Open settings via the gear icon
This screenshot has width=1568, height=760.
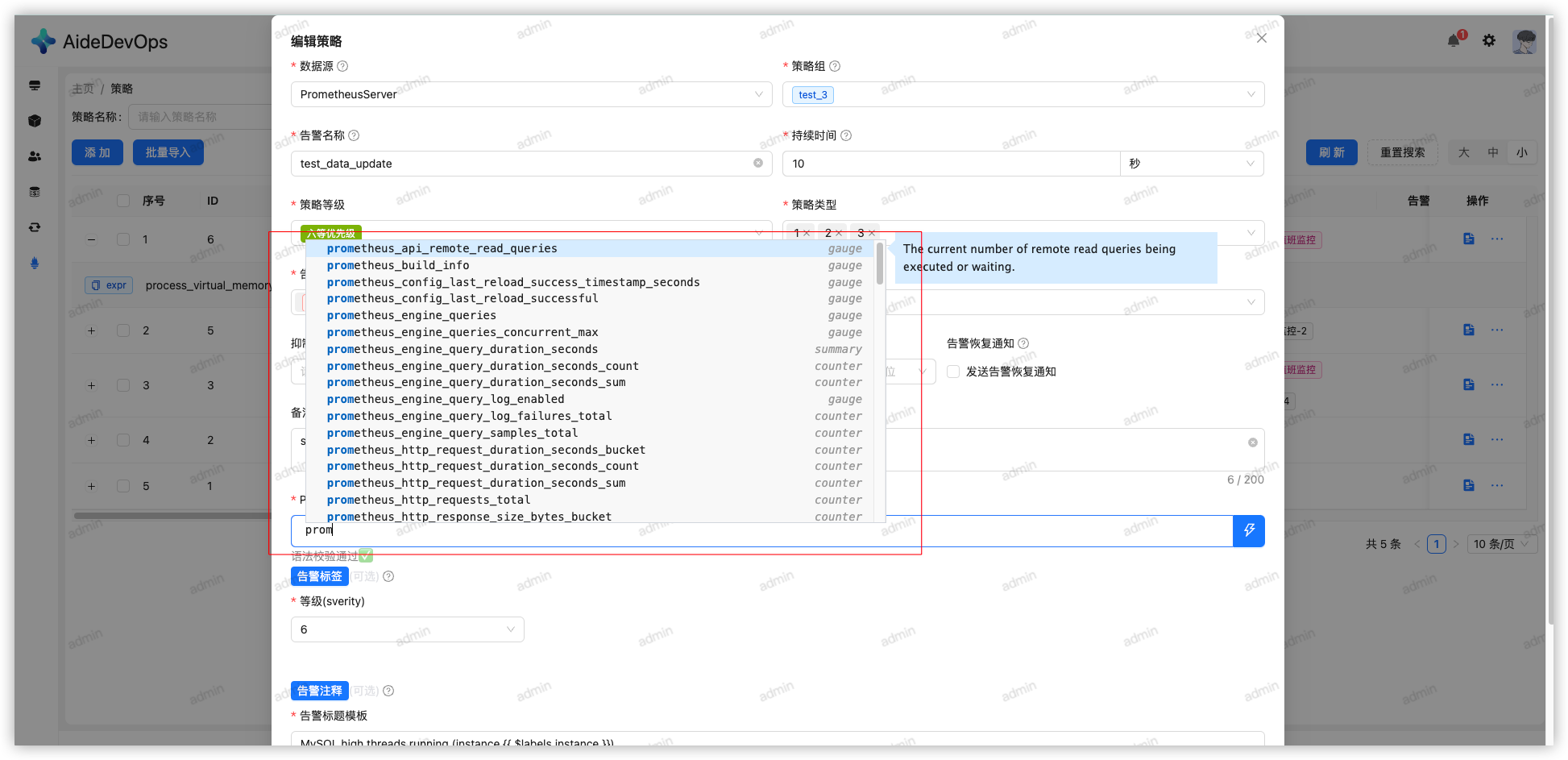1489,40
